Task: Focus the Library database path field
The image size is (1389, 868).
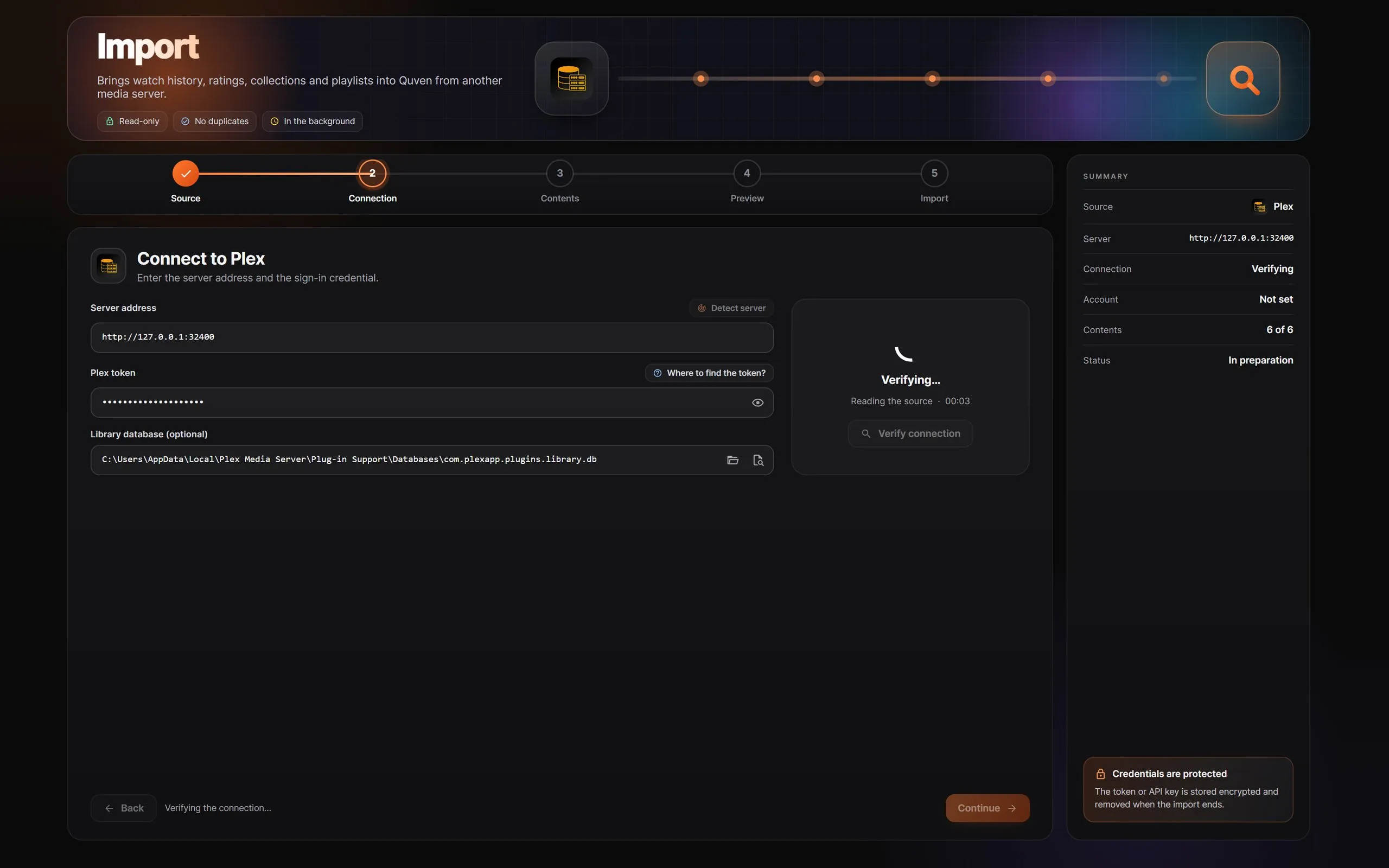Action: [432, 460]
